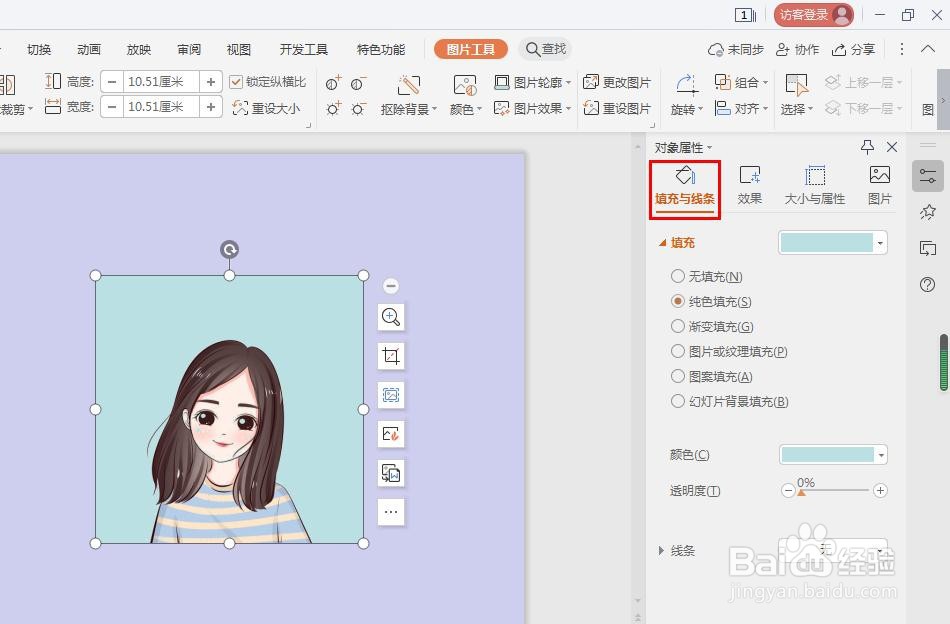950x624 pixels.
Task: Click the magnifier icon in the floating toolbar
Action: [391, 317]
